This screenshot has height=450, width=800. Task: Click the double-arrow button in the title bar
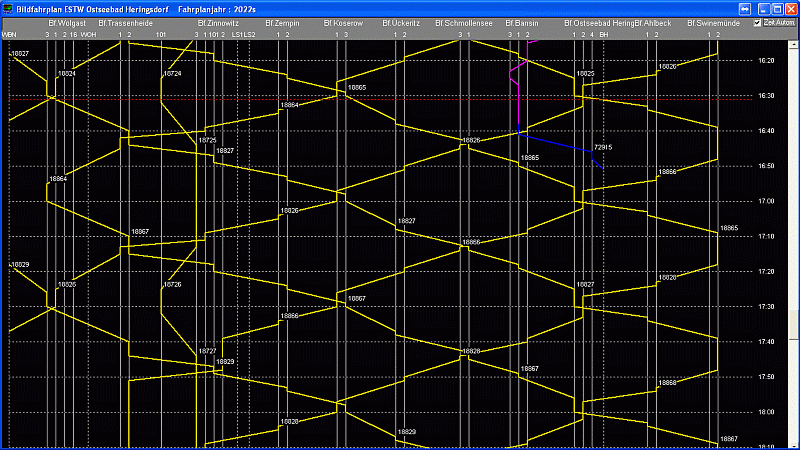(x=744, y=9)
